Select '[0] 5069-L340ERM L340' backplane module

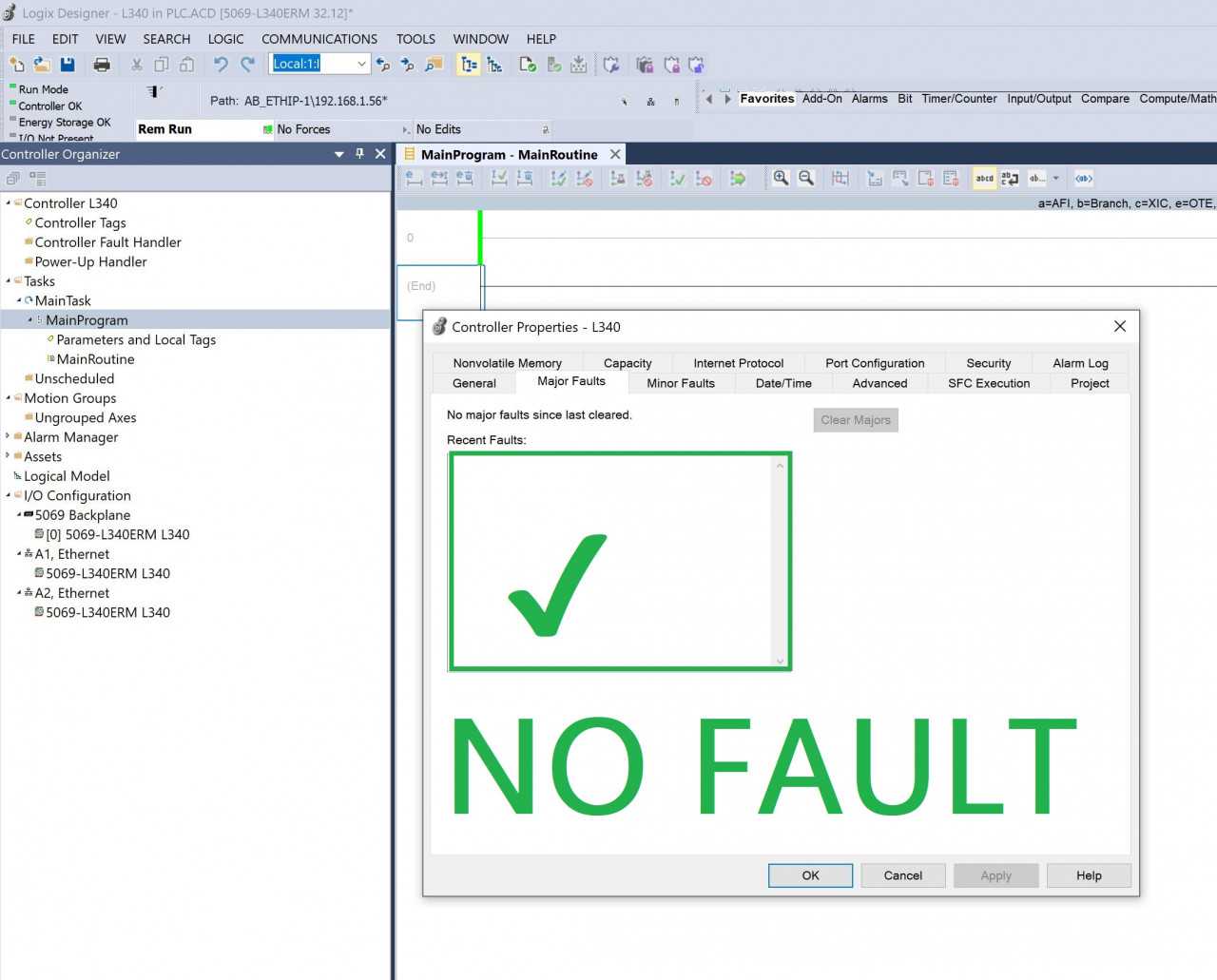(x=118, y=534)
